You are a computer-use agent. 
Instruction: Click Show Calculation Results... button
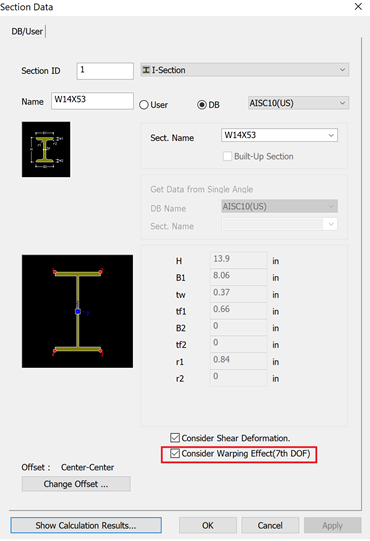tap(86, 525)
